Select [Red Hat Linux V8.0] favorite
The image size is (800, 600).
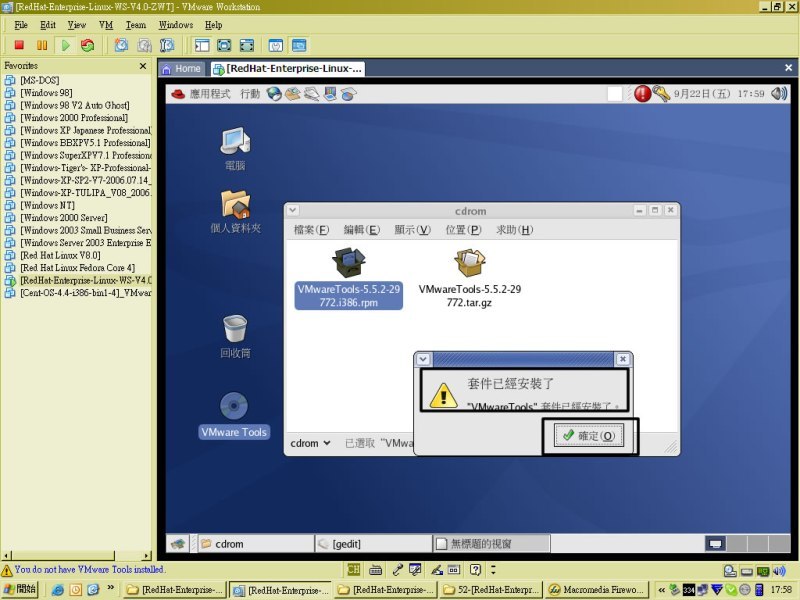(60, 255)
